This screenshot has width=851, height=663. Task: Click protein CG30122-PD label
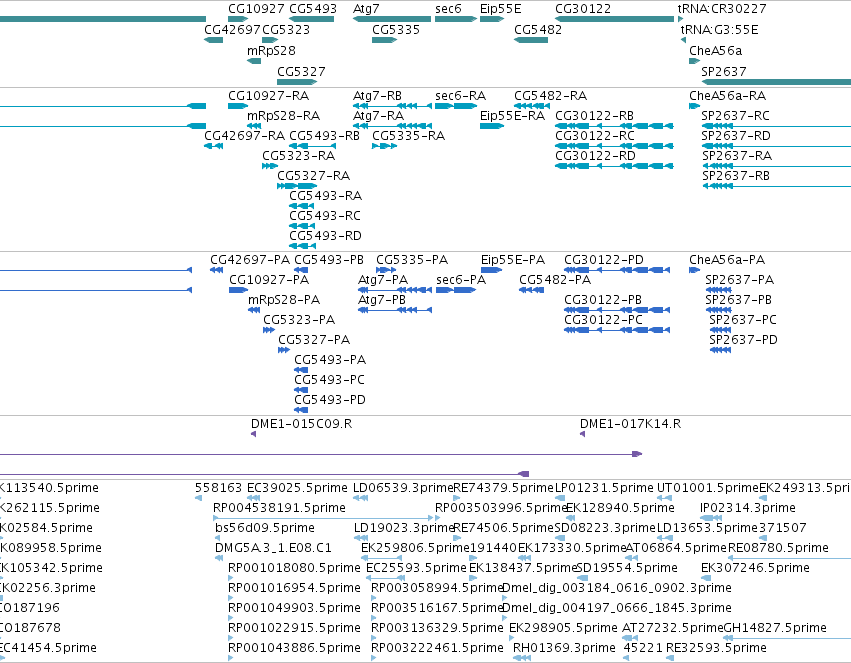pos(604,260)
